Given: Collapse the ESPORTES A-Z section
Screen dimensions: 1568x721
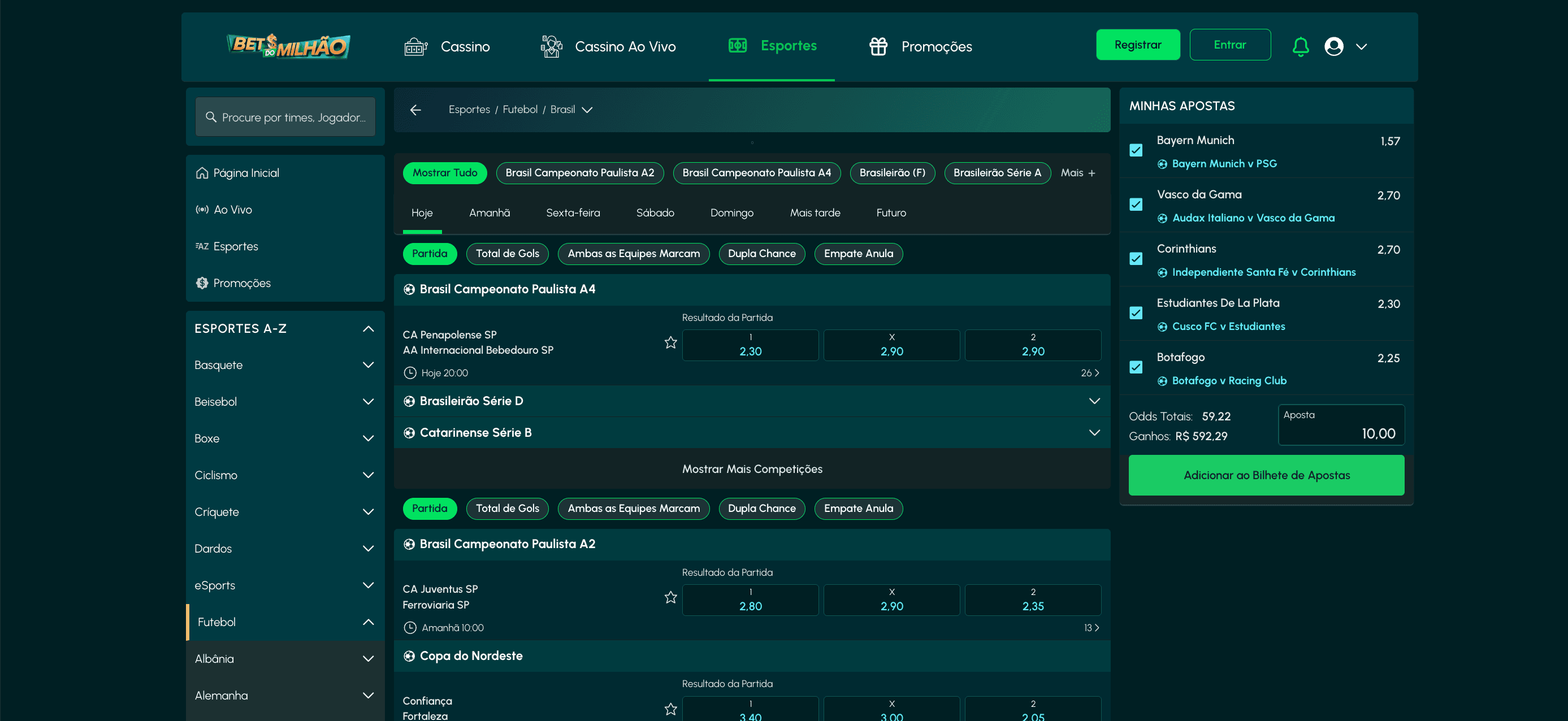Looking at the screenshot, I should (367, 329).
